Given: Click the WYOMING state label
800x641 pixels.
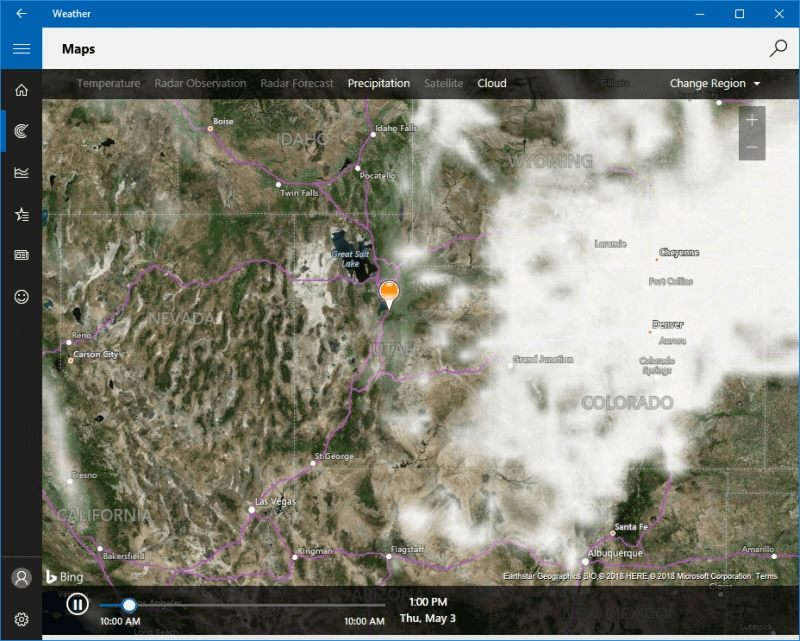Looking at the screenshot, I should 551,161.
